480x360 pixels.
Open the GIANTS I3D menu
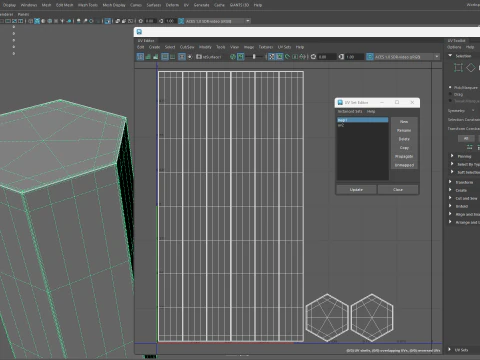point(239,5)
